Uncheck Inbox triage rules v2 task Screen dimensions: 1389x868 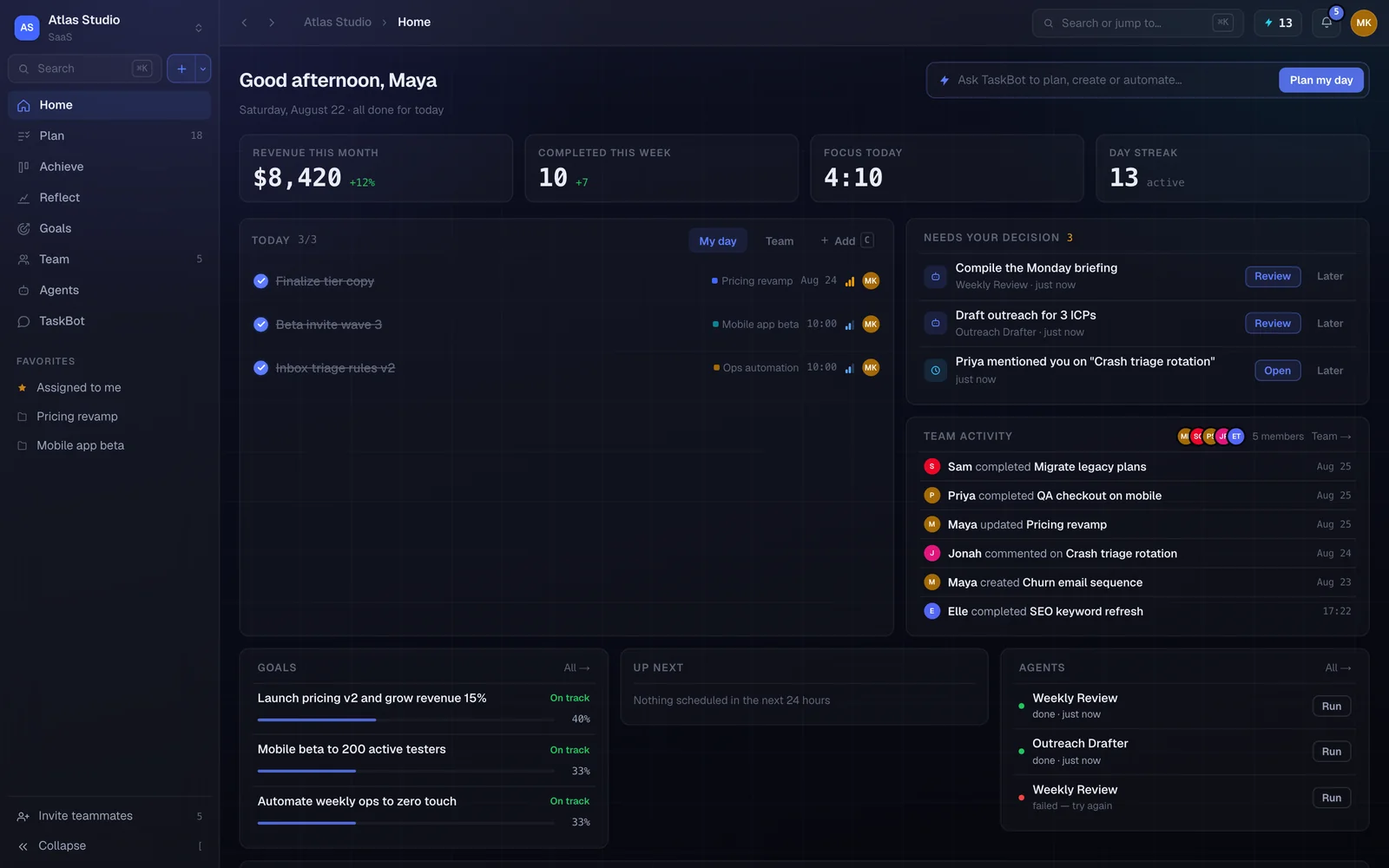(260, 368)
